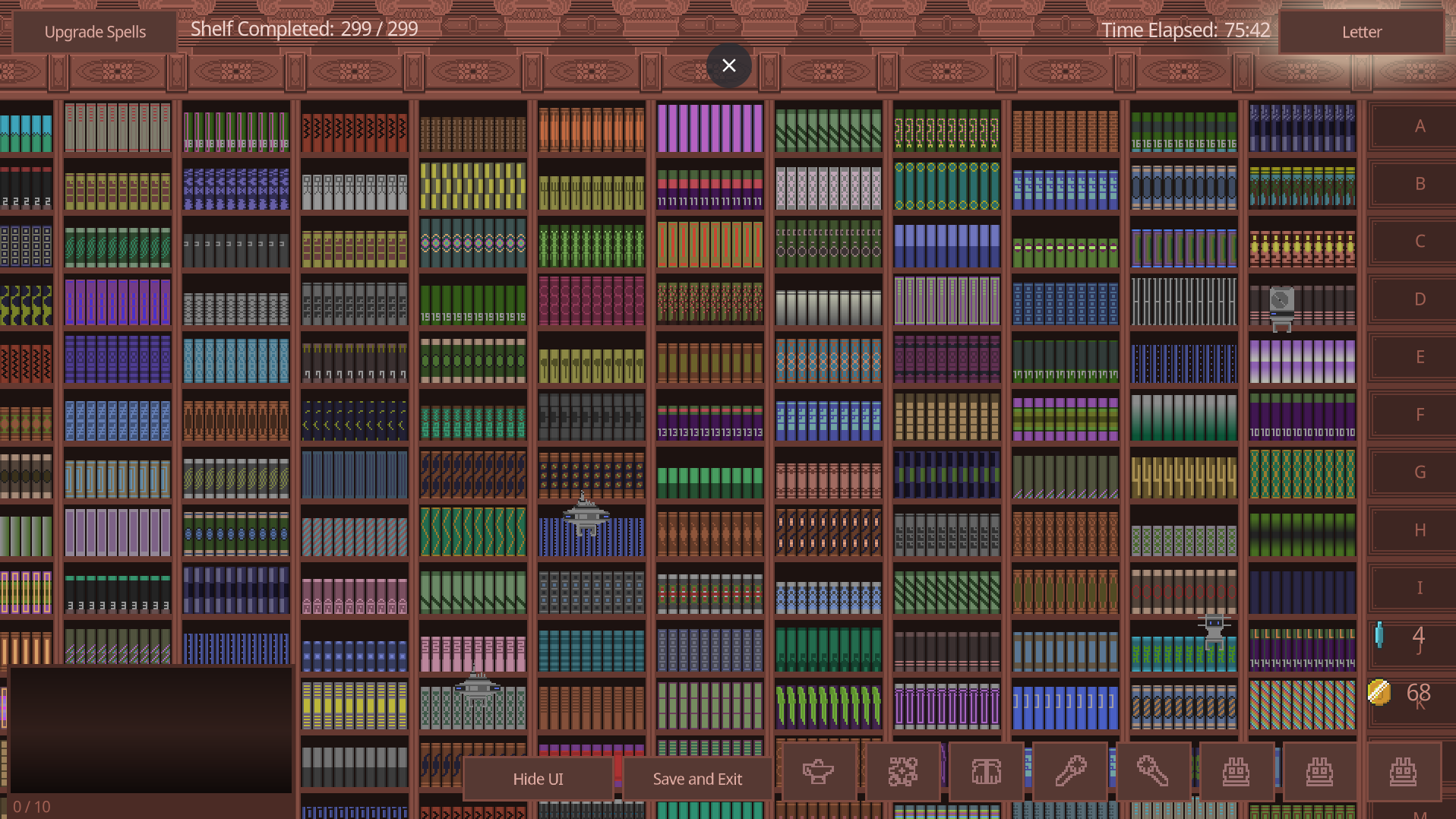Click the Hide UI button
Screen dimensions: 1456x819
(538, 779)
